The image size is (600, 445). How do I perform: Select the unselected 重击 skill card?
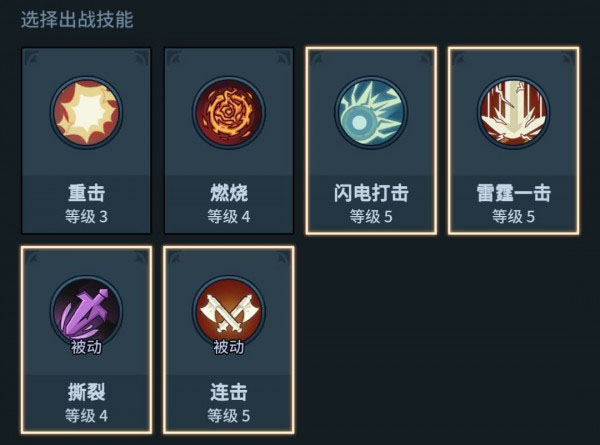pyautogui.click(x=86, y=140)
